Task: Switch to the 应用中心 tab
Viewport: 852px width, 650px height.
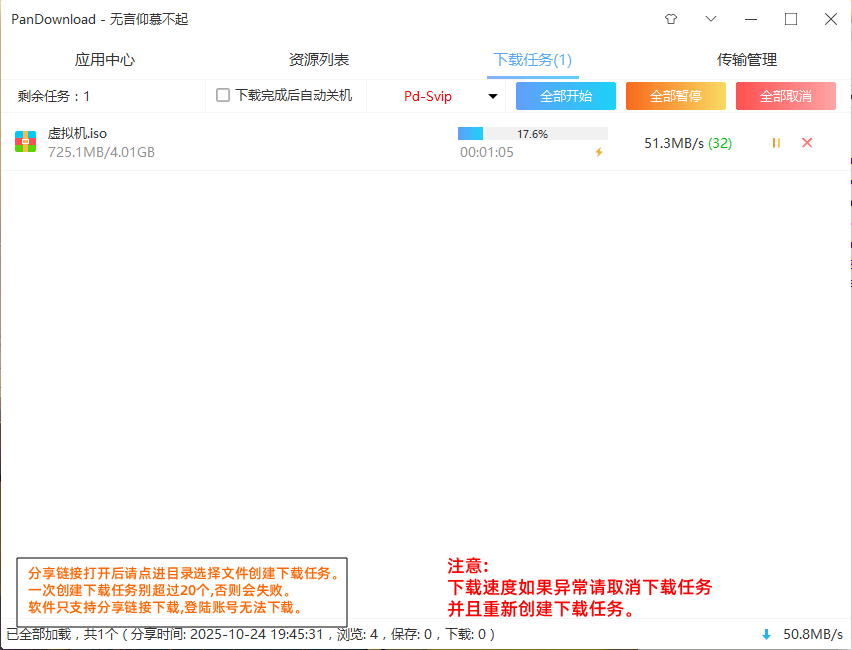Action: (x=105, y=60)
